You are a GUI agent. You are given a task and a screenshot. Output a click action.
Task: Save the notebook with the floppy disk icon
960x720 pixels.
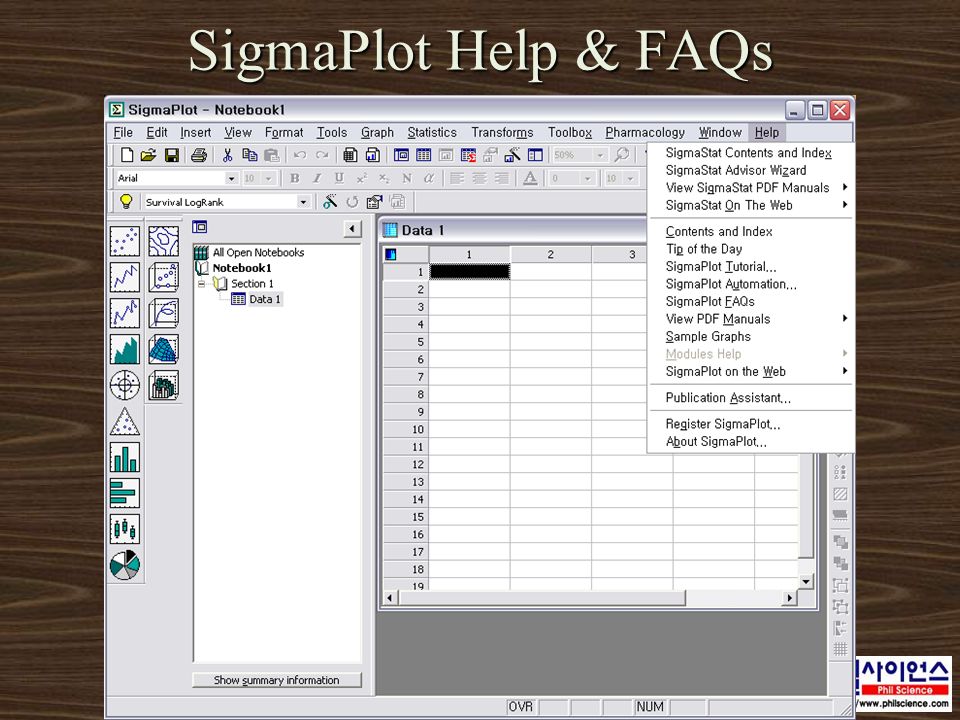tap(172, 155)
